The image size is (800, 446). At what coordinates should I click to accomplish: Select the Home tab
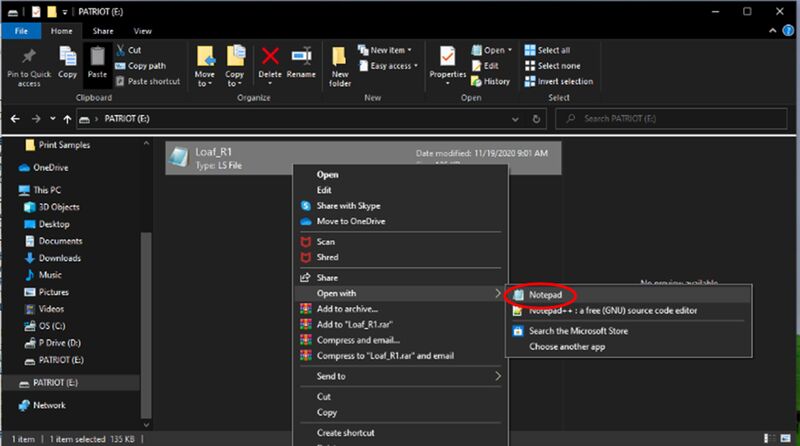pos(61,31)
